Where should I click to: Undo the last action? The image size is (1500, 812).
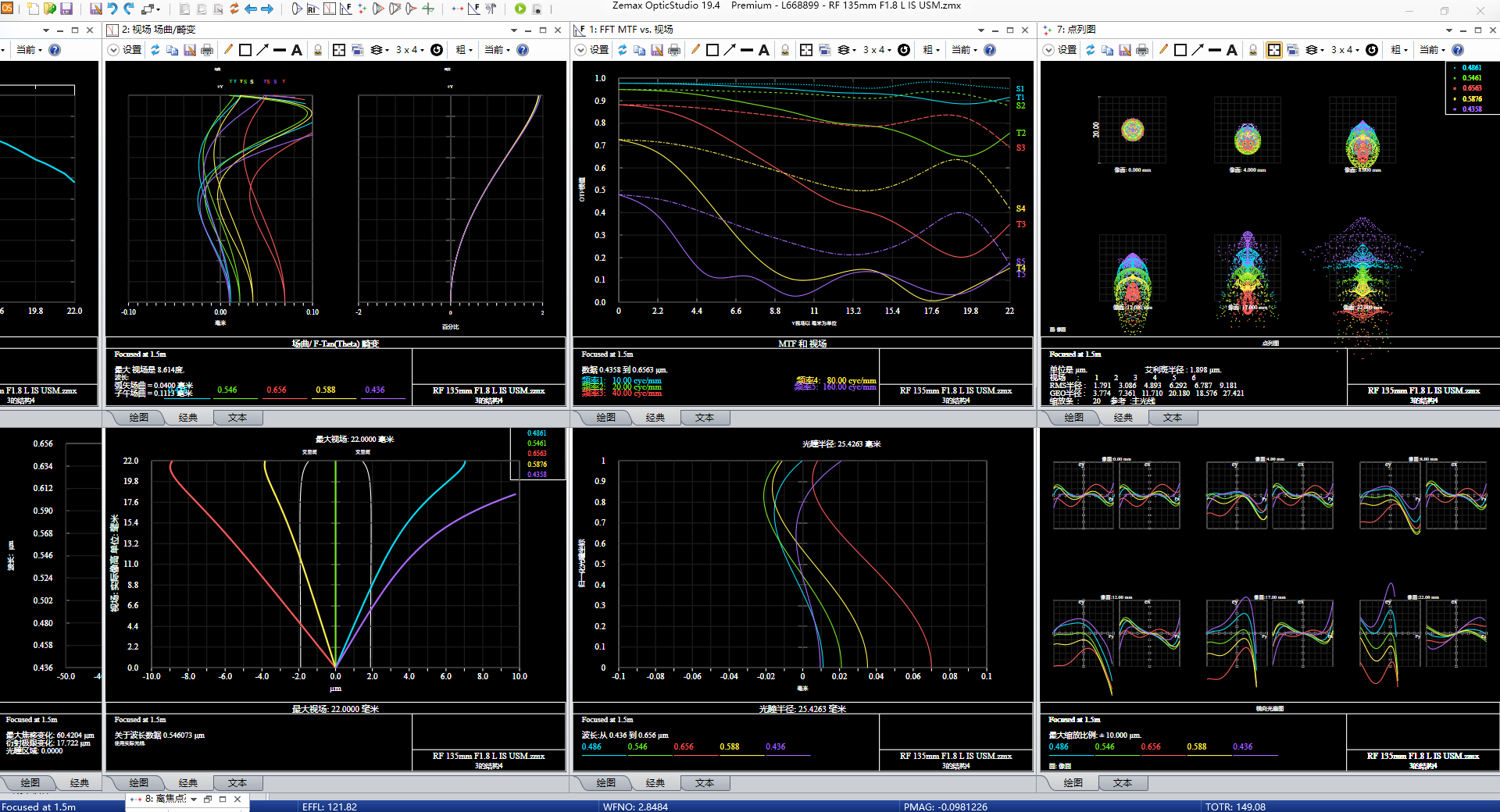[x=112, y=9]
